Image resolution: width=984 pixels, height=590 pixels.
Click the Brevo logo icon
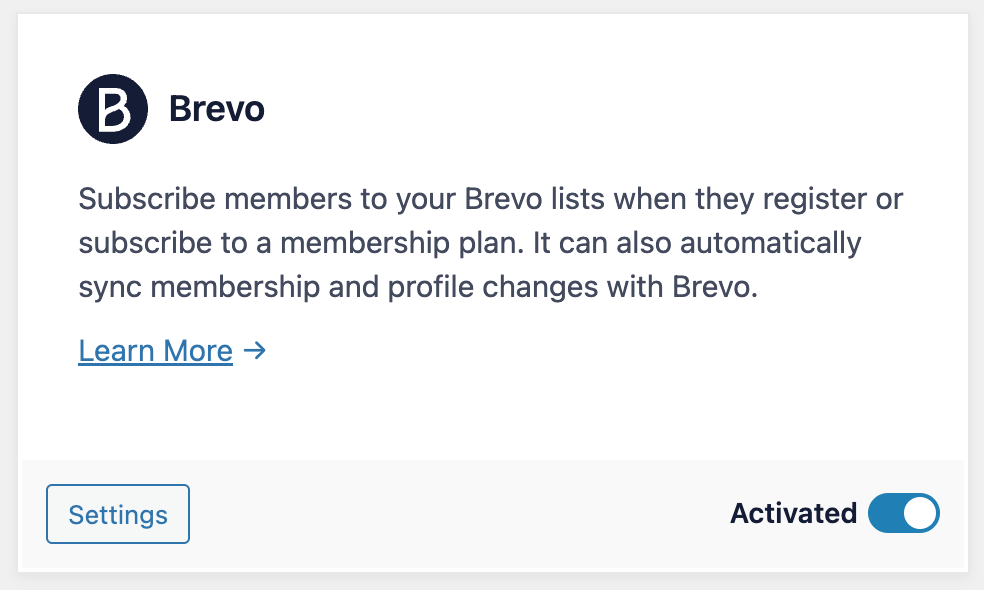pyautogui.click(x=113, y=108)
